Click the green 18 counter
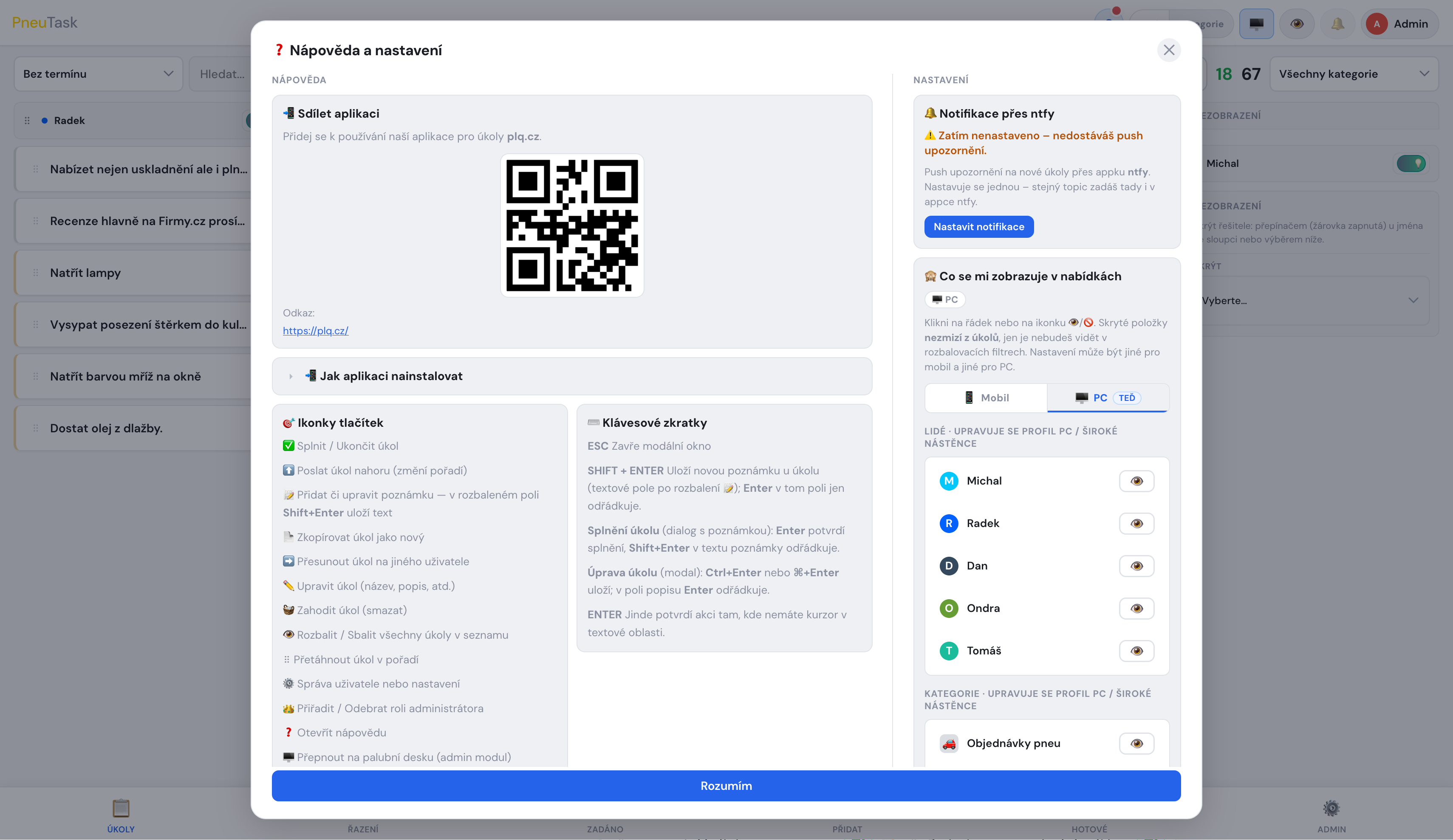Image resolution: width=1453 pixels, height=840 pixels. (x=1223, y=74)
